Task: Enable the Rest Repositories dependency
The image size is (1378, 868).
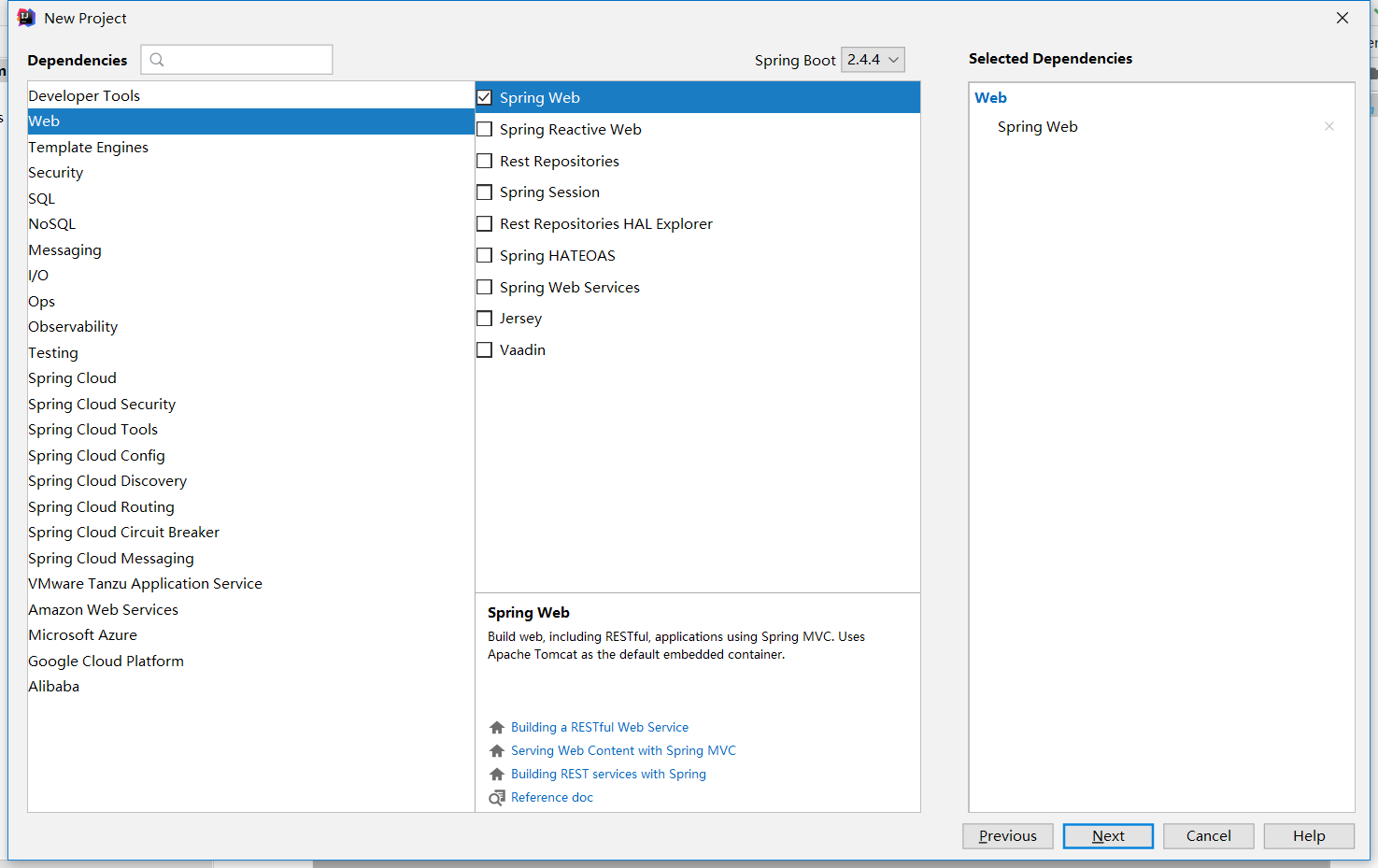Action: tap(484, 161)
